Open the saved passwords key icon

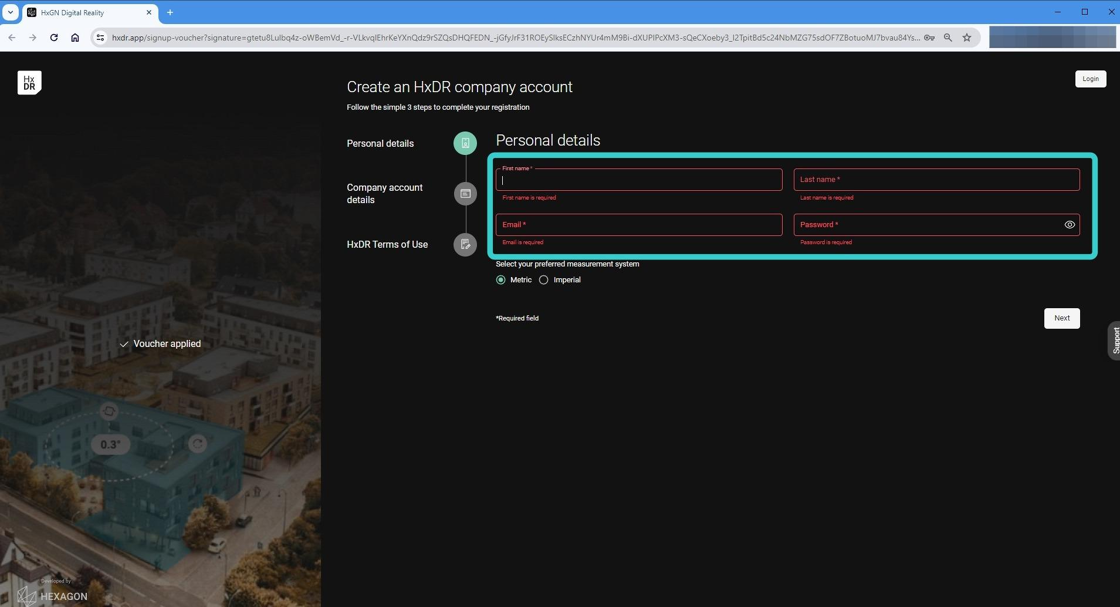coord(929,37)
